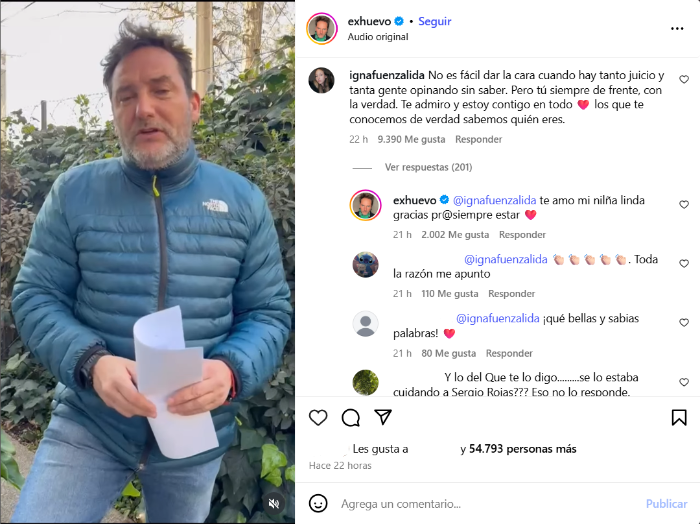
Task: Open exhuevo's profile picture in the header
Action: pos(322,29)
